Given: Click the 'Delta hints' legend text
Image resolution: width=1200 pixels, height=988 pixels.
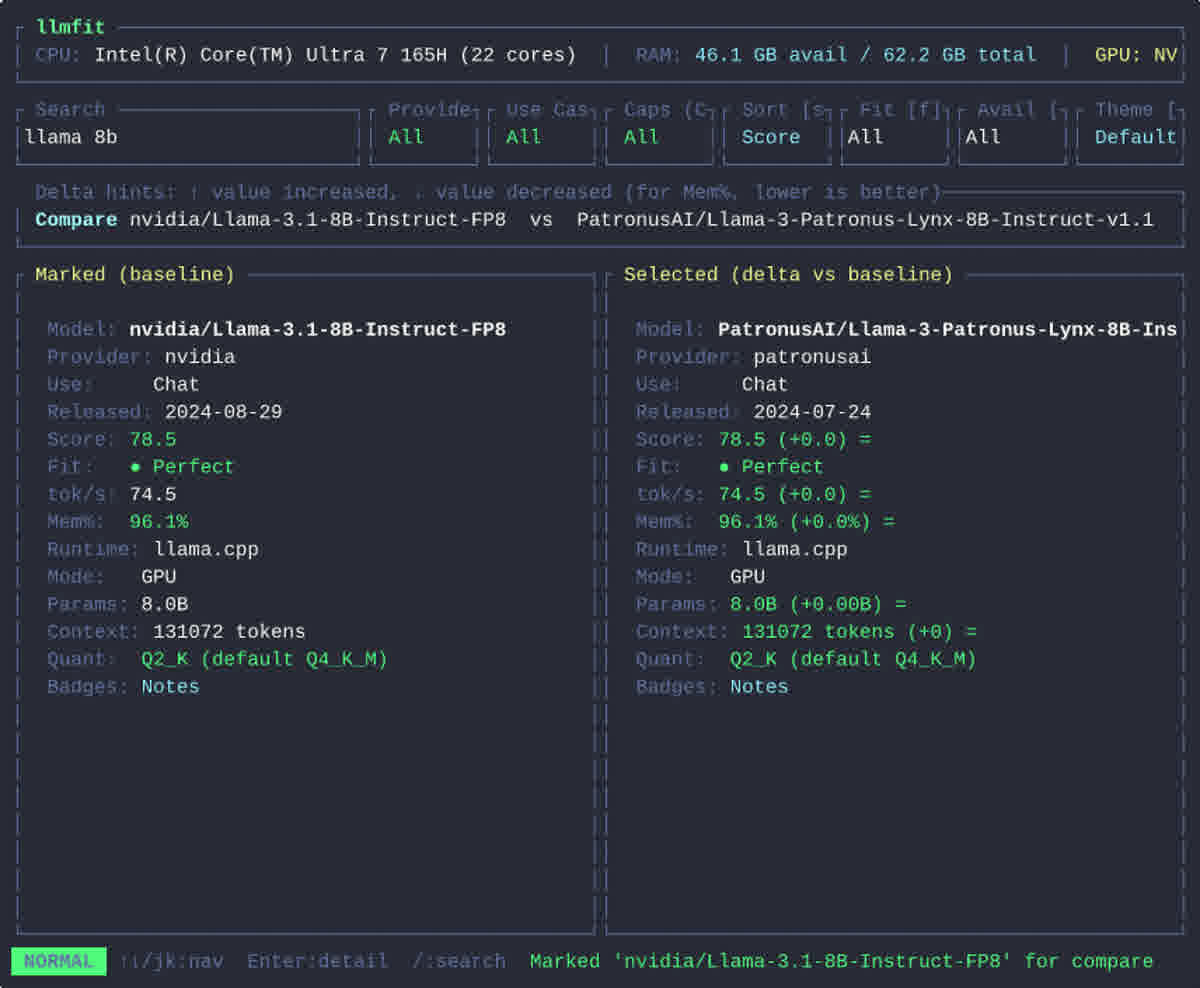Looking at the screenshot, I should tap(488, 192).
